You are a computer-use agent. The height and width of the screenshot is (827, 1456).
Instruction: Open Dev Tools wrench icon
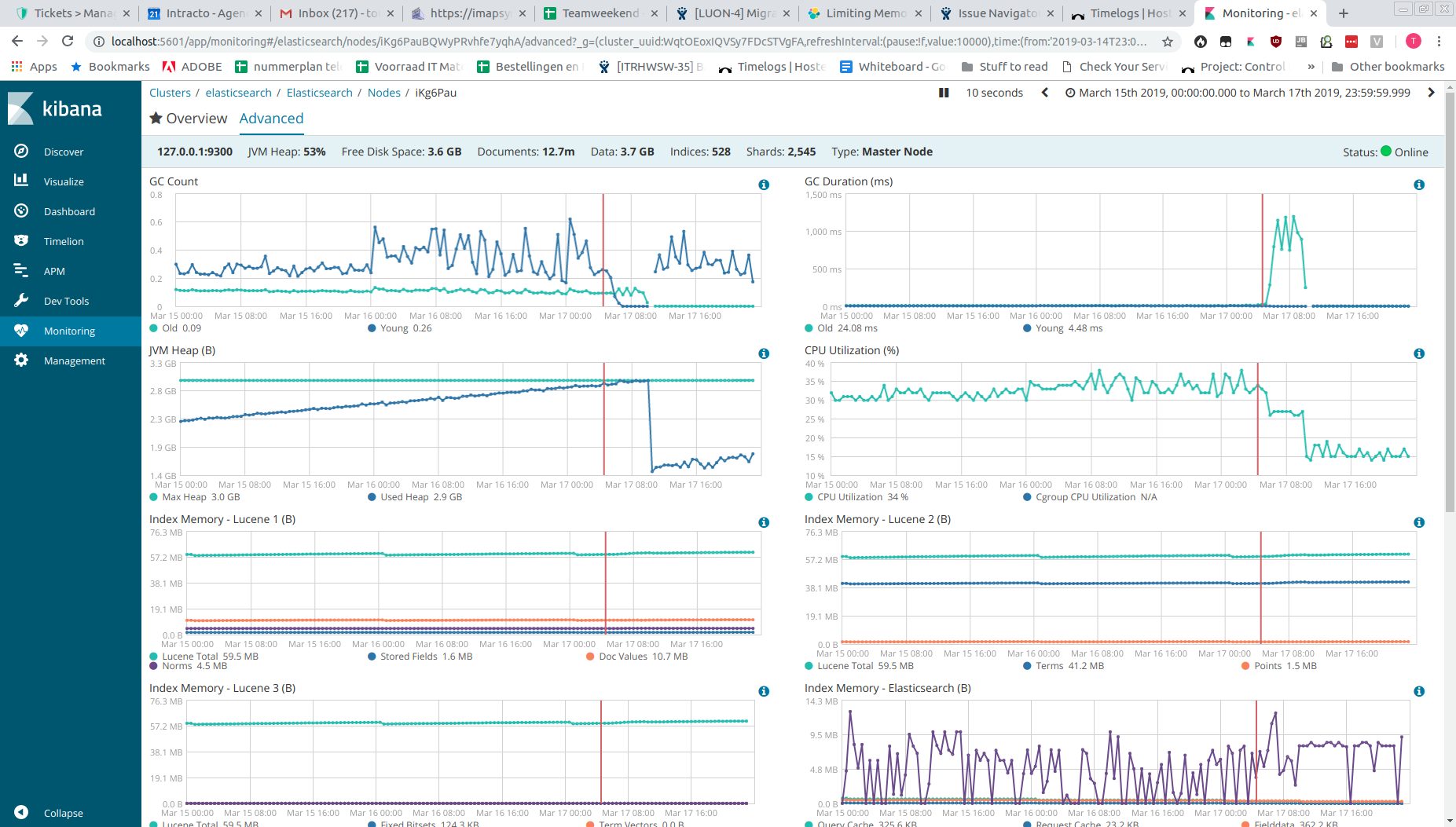coord(21,300)
